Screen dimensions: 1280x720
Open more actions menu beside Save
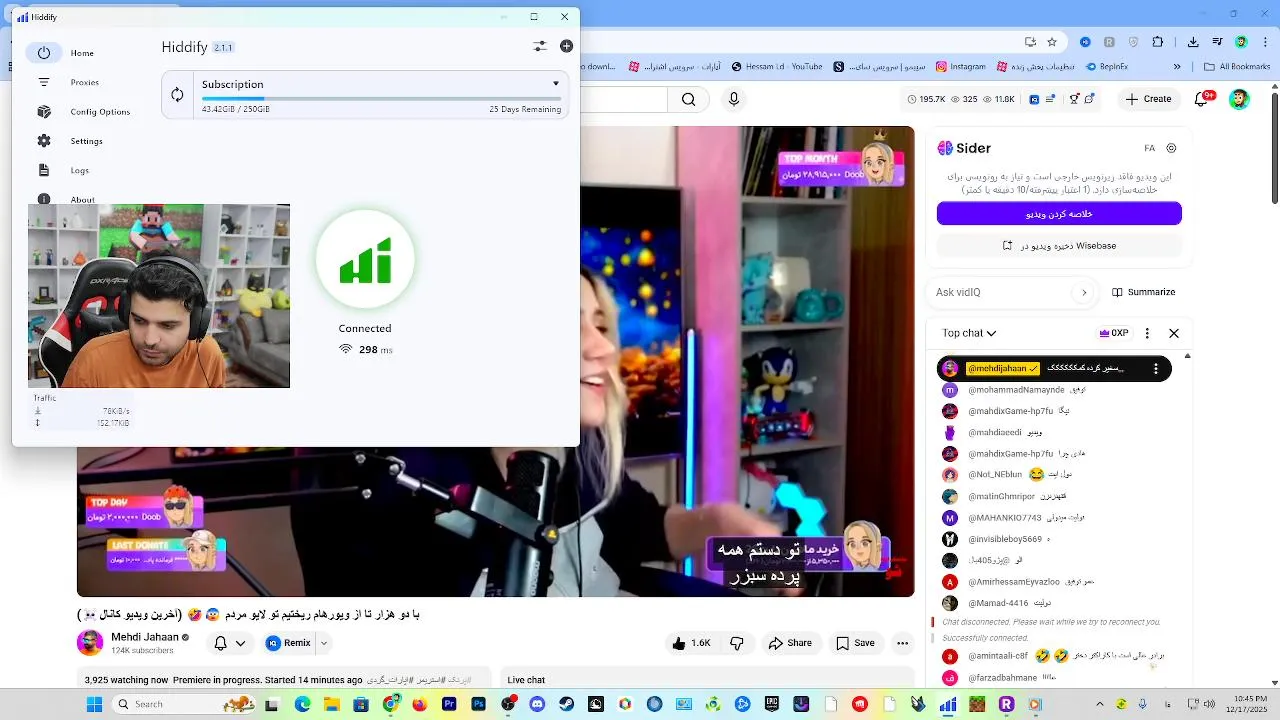[903, 643]
